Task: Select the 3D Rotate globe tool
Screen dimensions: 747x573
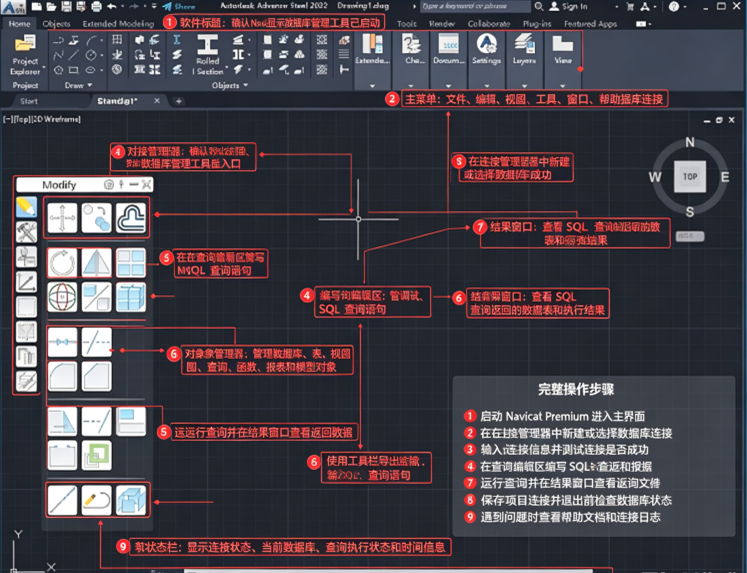Action: 62,297
